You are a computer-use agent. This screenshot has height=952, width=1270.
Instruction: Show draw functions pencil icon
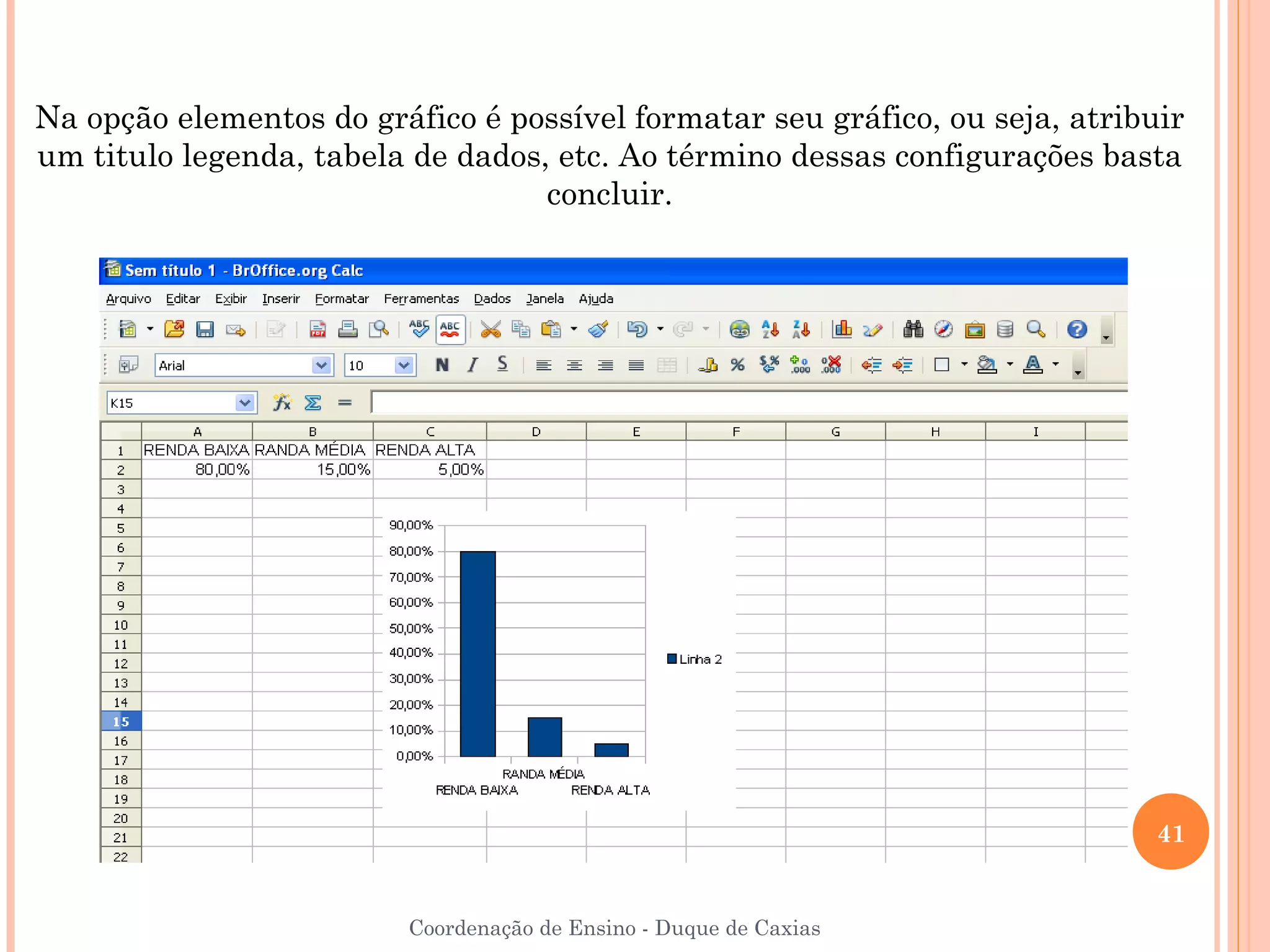point(873,330)
